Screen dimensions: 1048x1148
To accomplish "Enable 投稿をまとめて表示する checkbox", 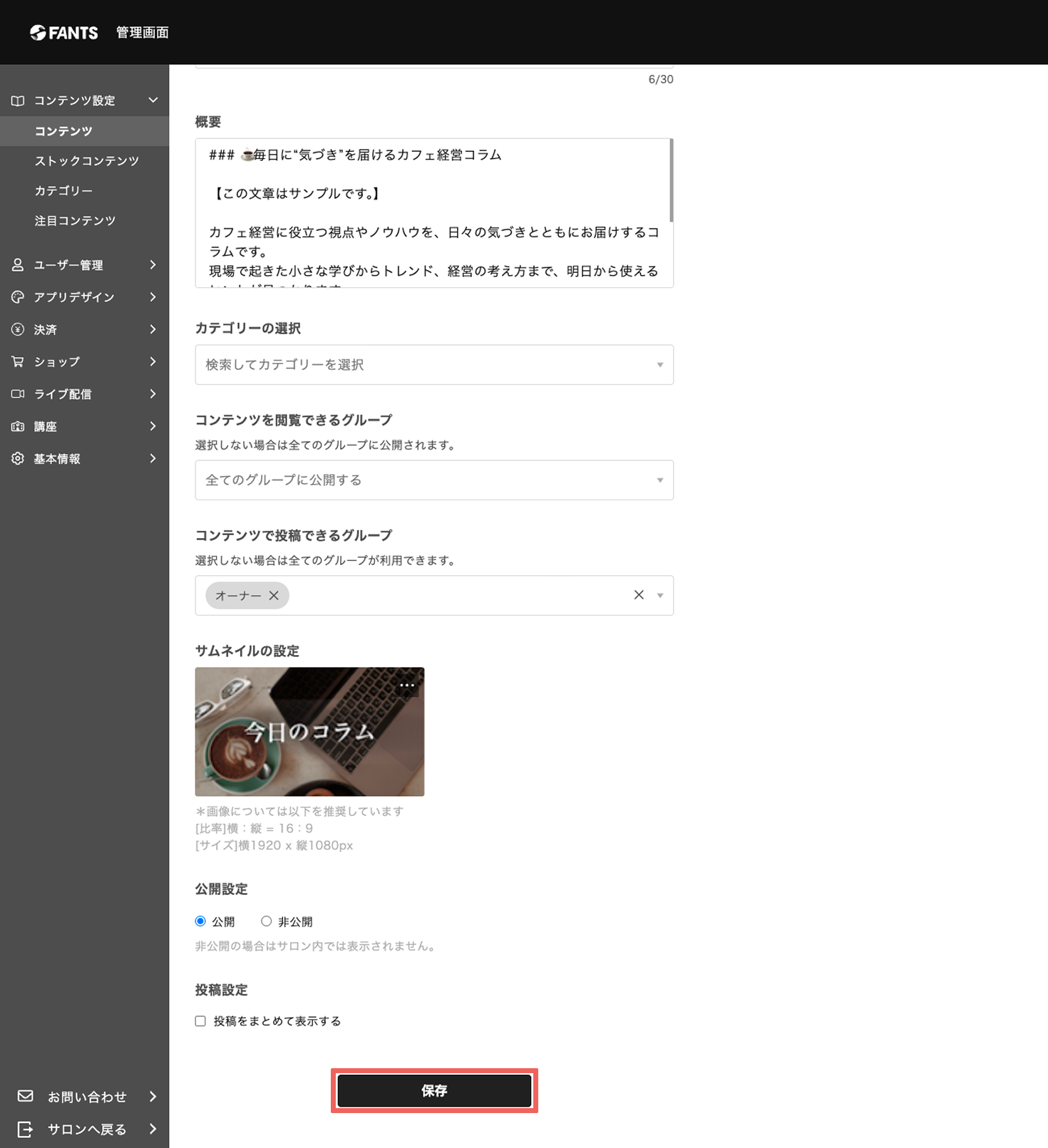I will (200, 1021).
